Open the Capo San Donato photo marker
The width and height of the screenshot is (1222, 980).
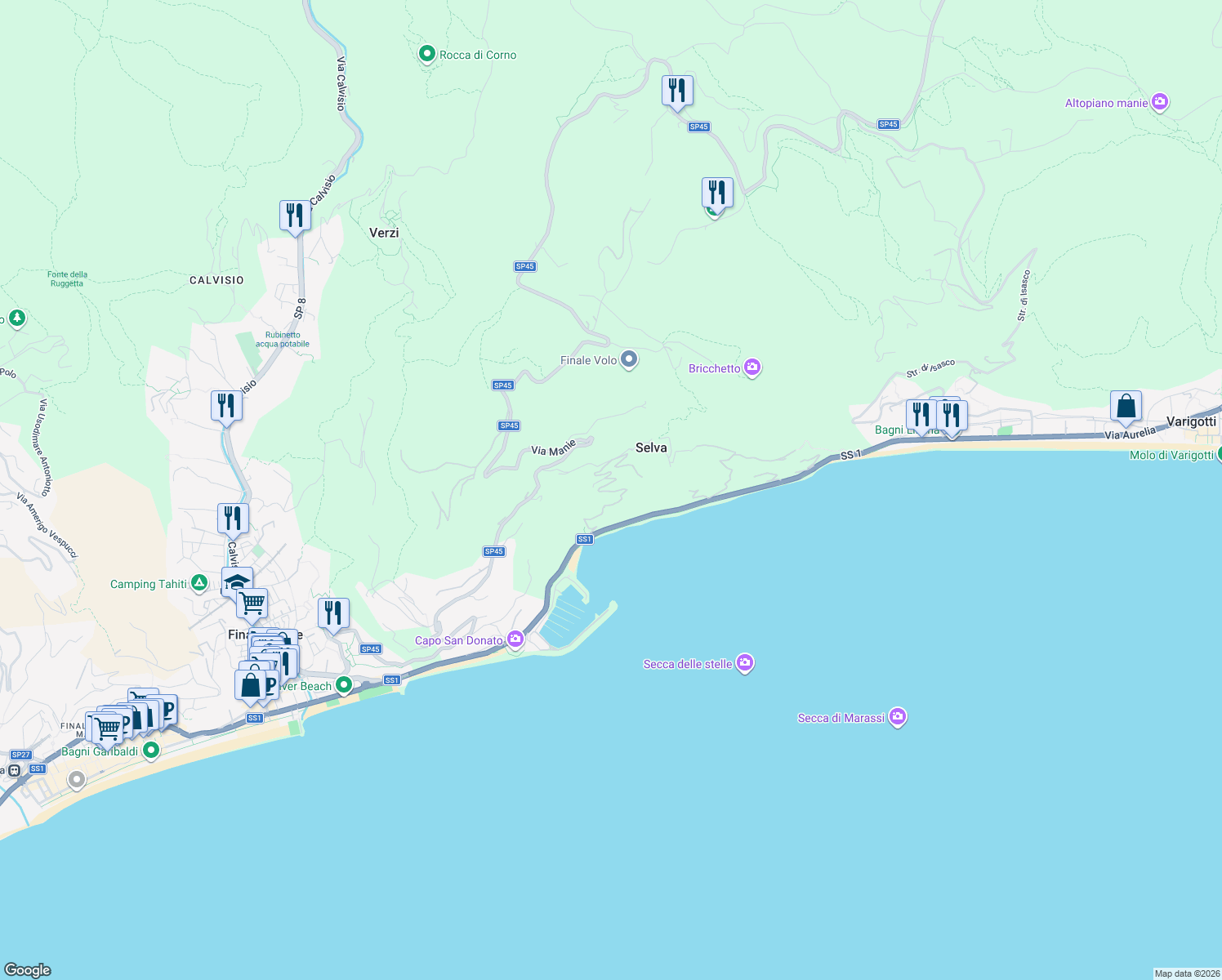515,640
